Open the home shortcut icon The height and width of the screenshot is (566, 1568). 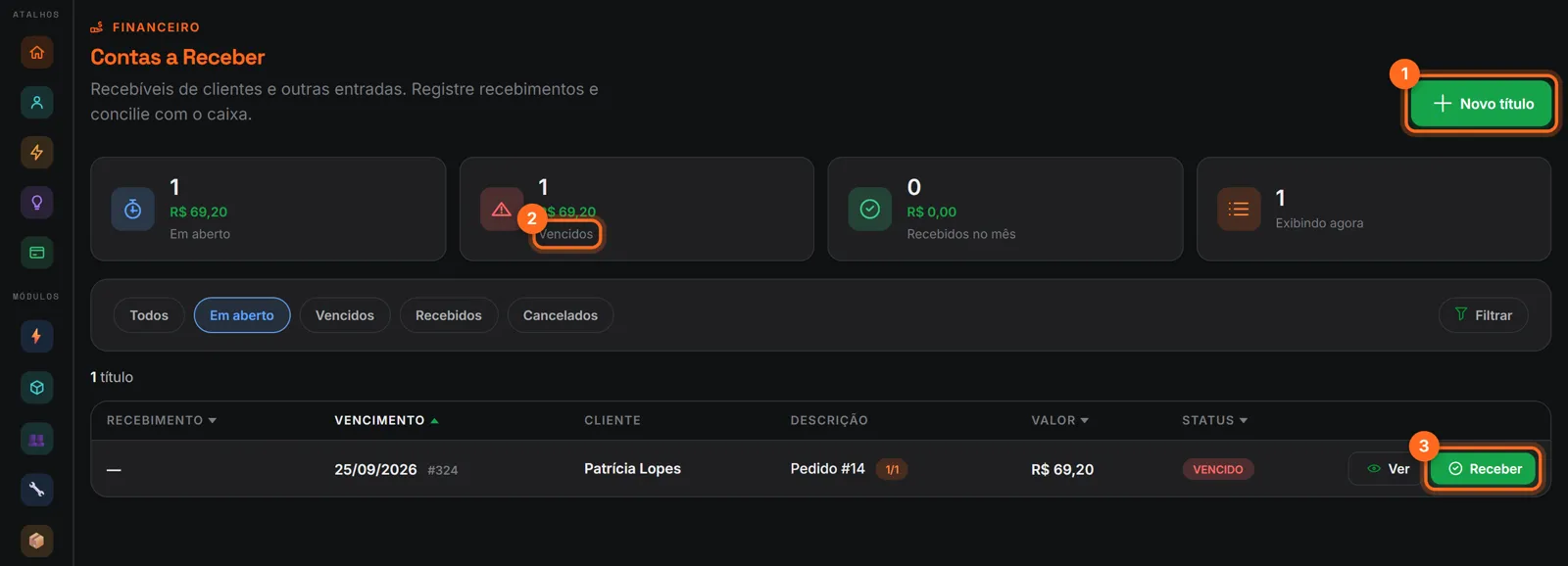[x=36, y=52]
